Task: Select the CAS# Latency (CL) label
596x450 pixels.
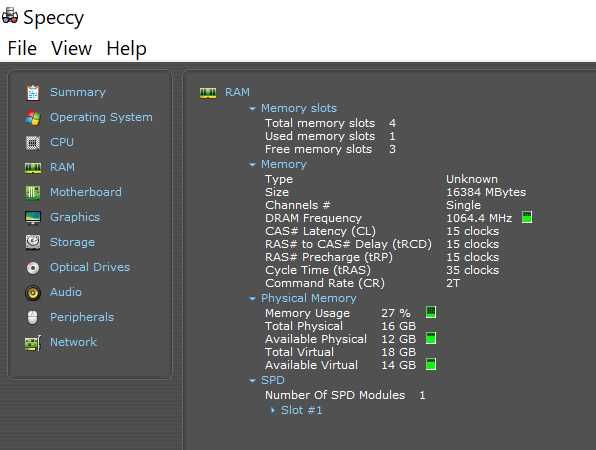Action: click(320, 231)
